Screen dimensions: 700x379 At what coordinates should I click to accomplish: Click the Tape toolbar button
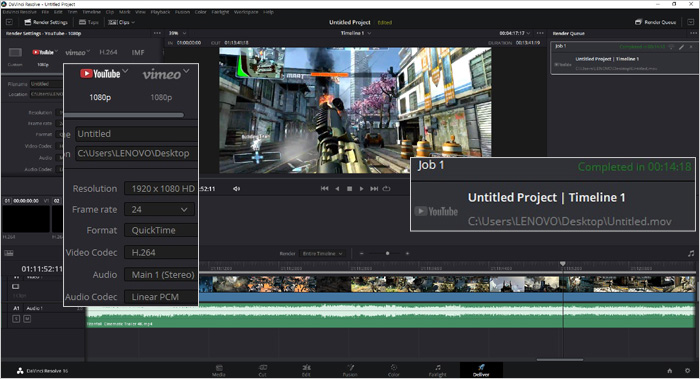pyautogui.click(x=88, y=22)
